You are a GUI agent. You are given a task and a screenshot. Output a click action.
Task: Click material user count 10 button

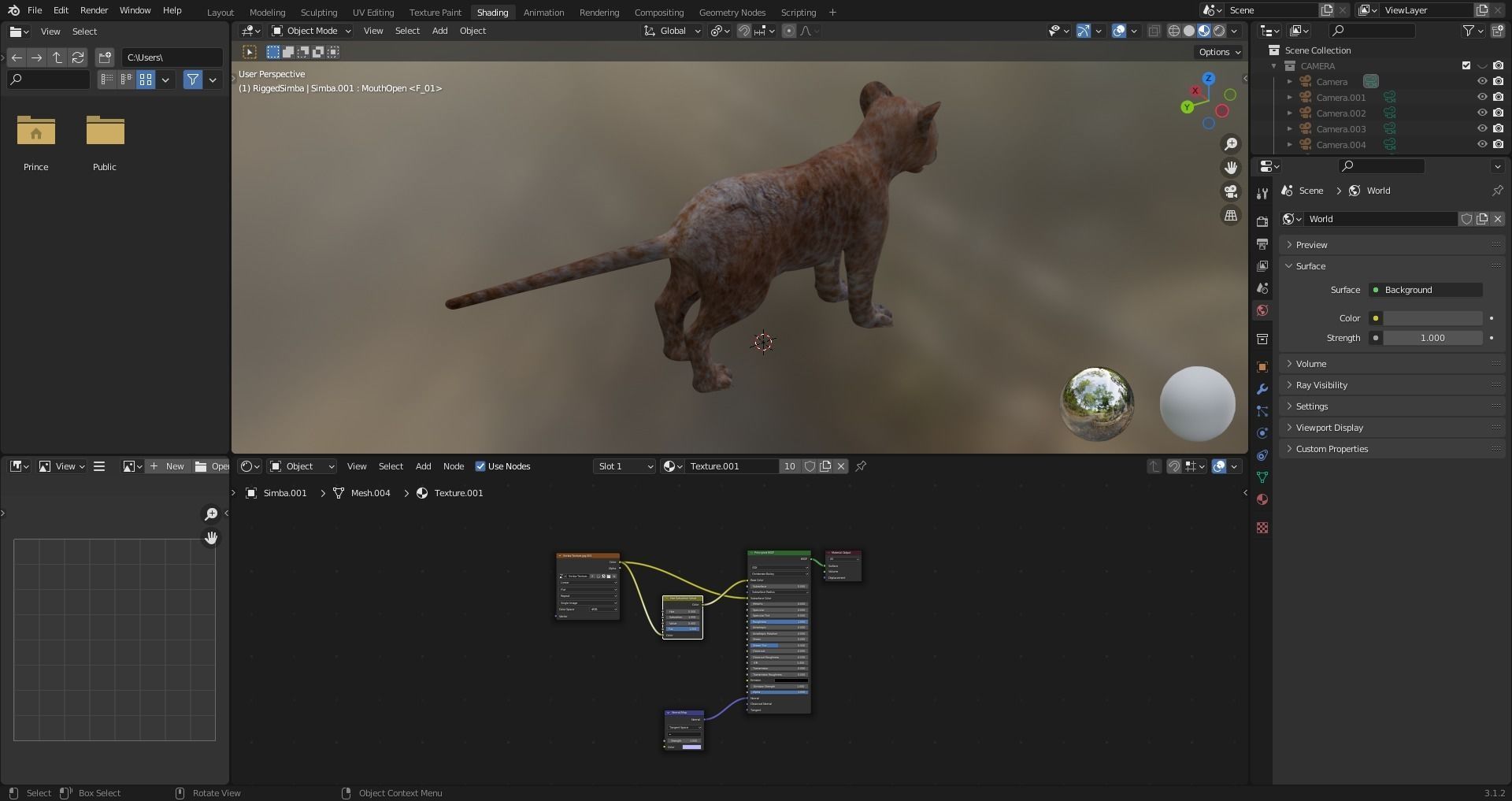(789, 466)
